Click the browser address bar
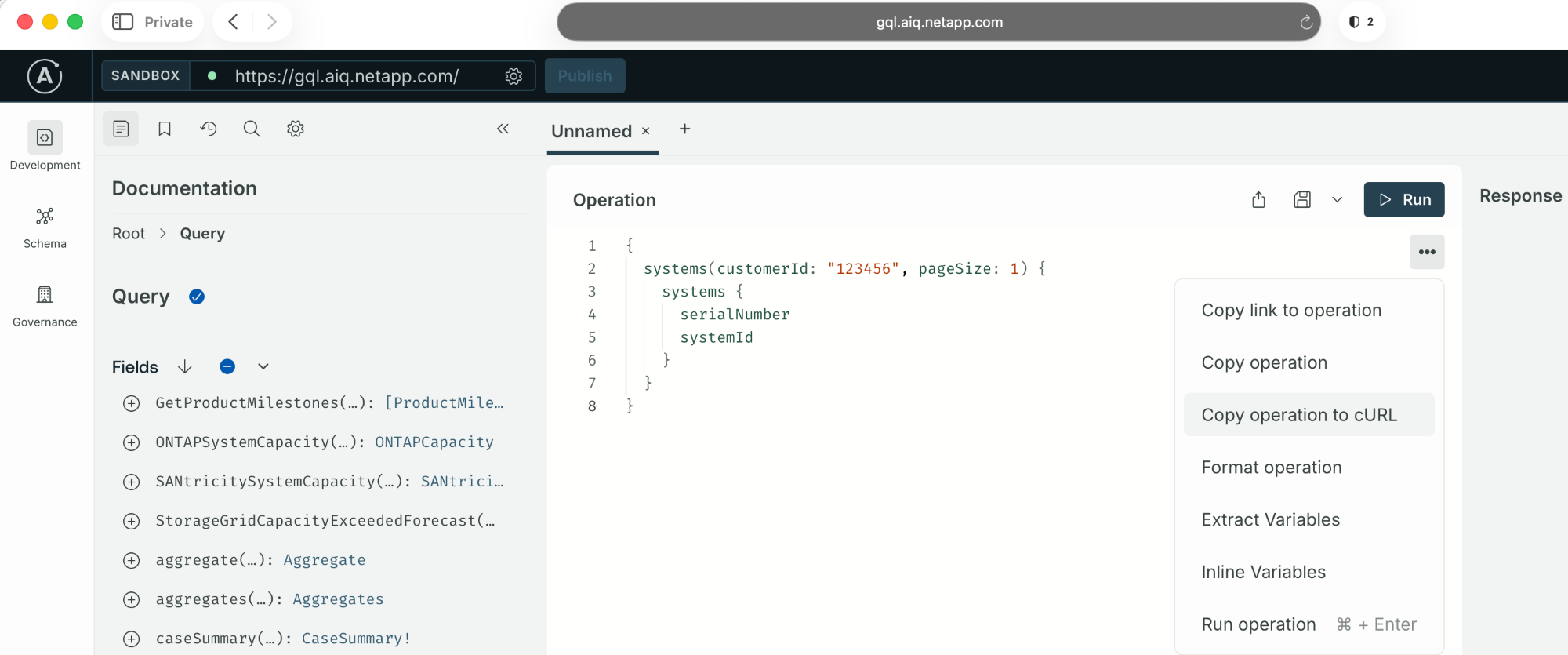The width and height of the screenshot is (1568, 655). click(938, 22)
